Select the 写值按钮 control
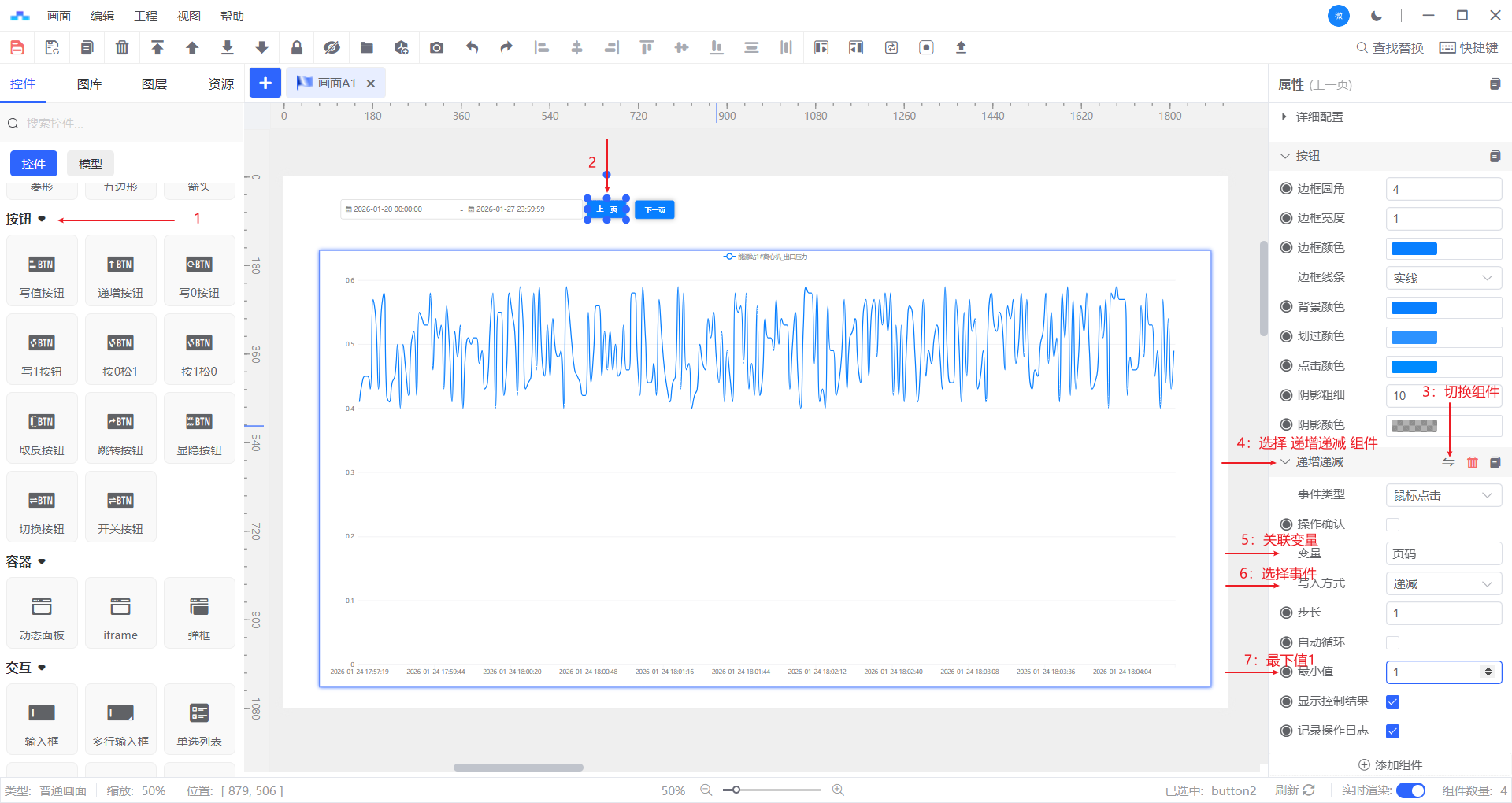Screen dimensions: 1512x803 [42, 272]
